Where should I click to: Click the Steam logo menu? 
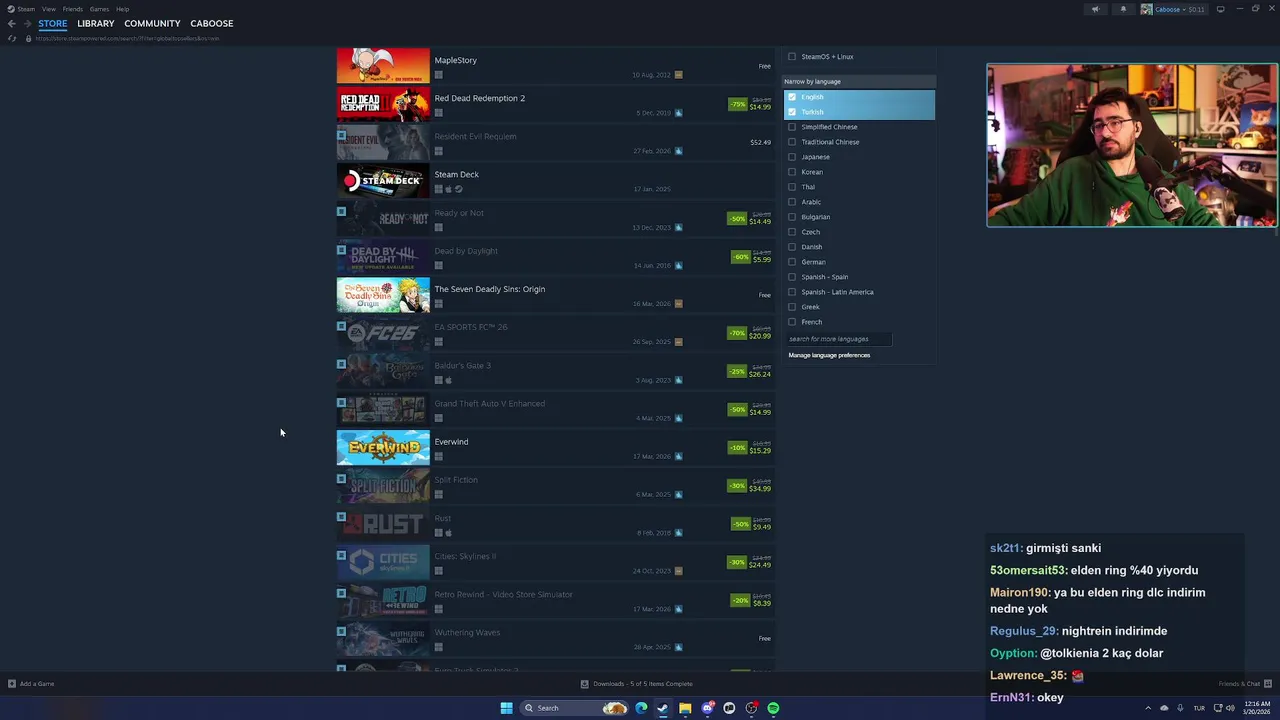tap(12, 9)
